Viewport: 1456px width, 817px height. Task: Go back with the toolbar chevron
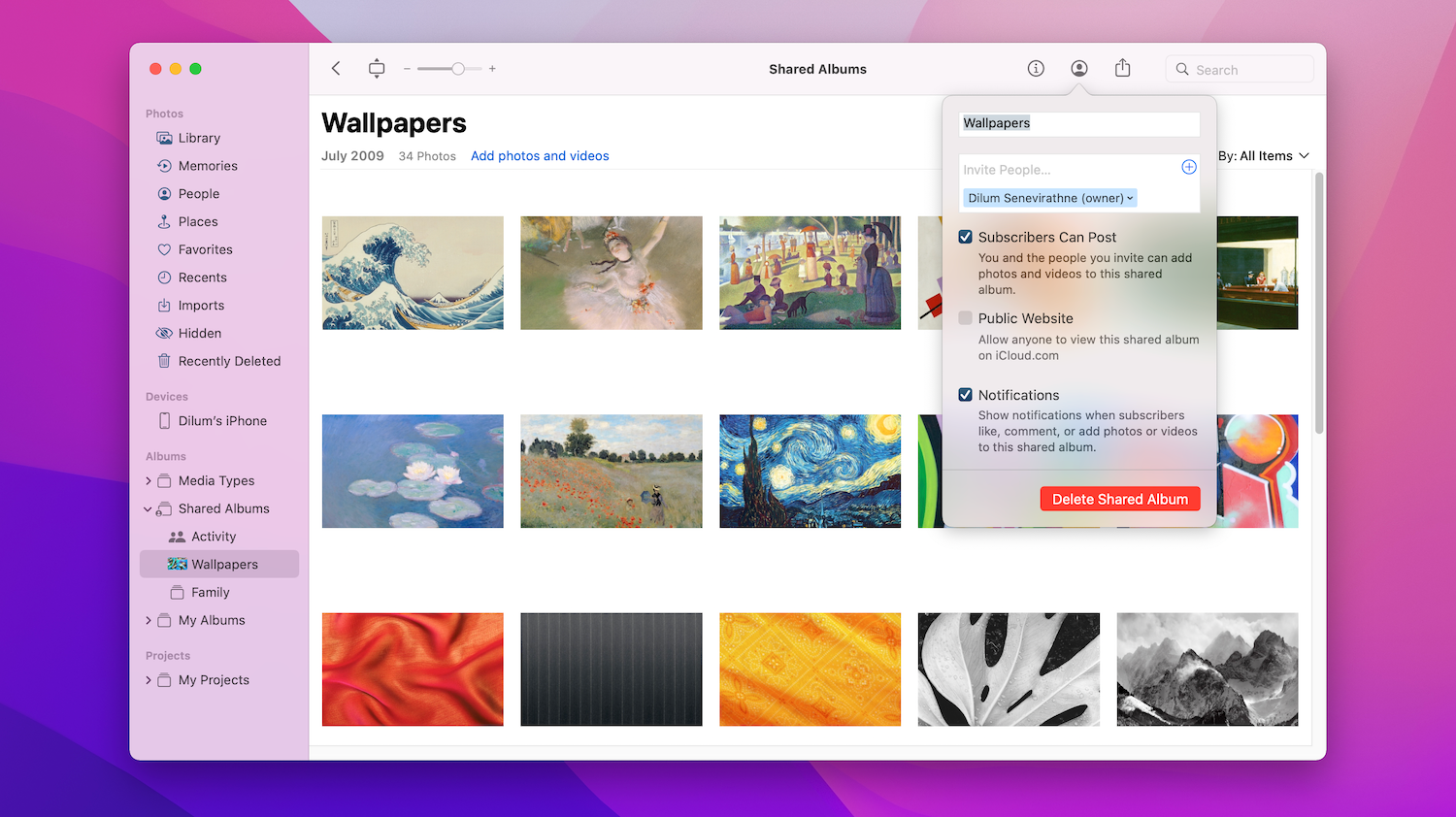[x=336, y=69]
